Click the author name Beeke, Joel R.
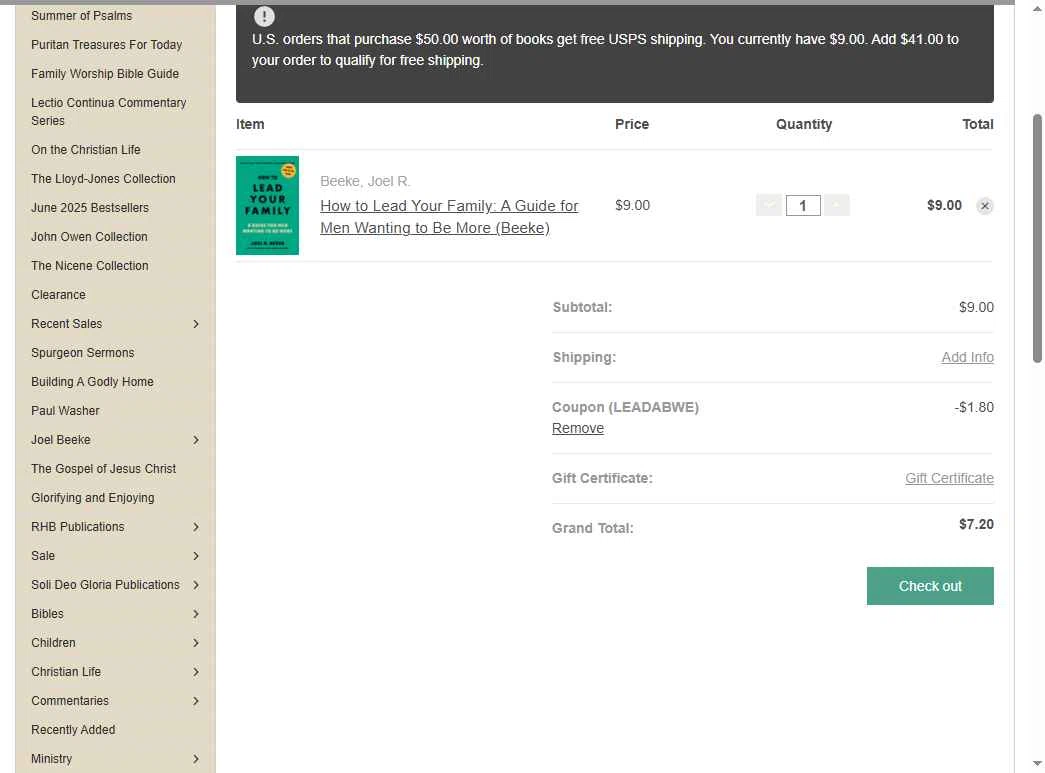Screen dimensions: 1045x773 coord(365,181)
